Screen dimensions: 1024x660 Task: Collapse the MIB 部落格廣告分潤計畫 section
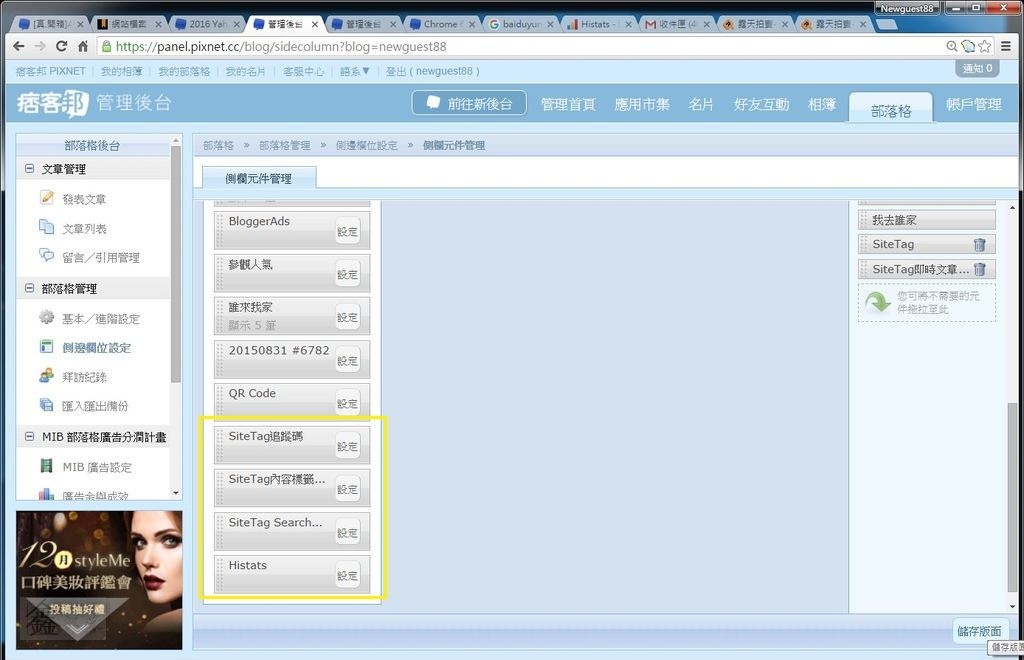click(x=29, y=436)
